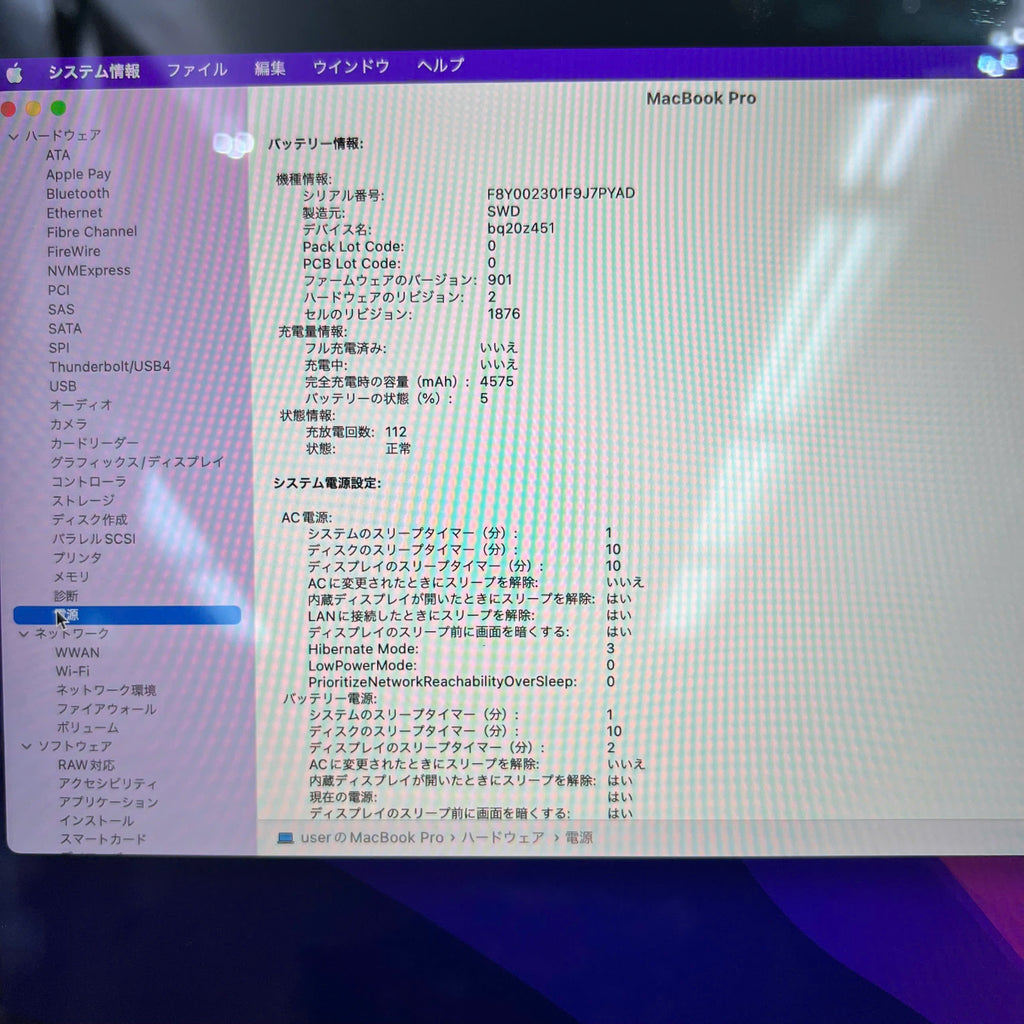Select Thunderbolt/USB4 in the sidebar

click(109, 367)
